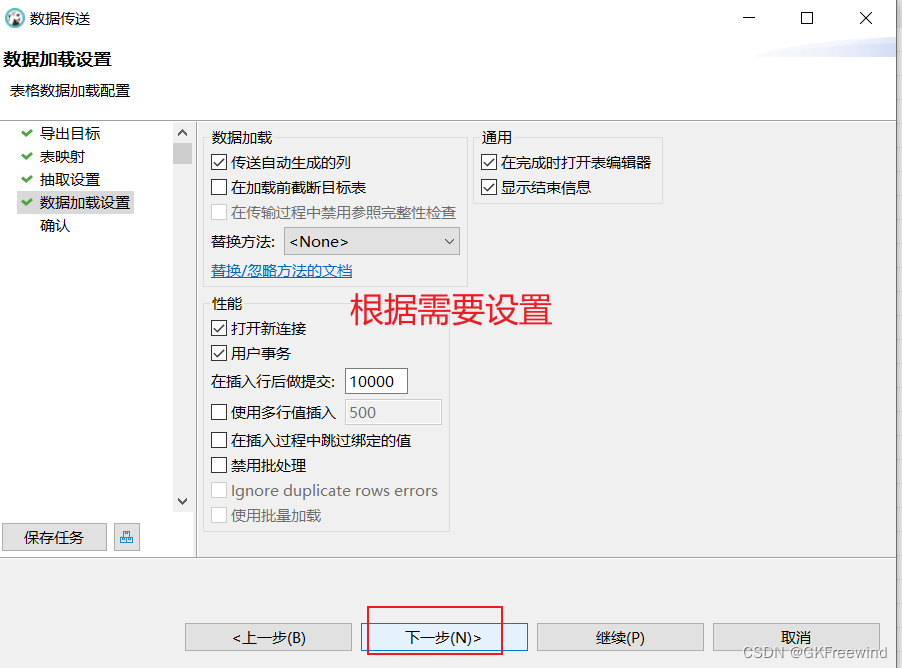
Task: Uncheck 在完成时打开表编辑器 option
Action: pos(489,162)
